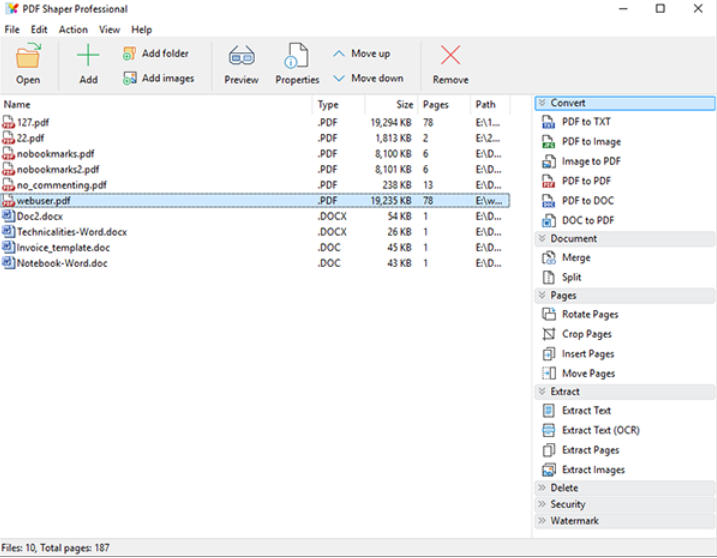Click the green plus Add icon
Viewport: 717px width, 558px height.
(88, 58)
